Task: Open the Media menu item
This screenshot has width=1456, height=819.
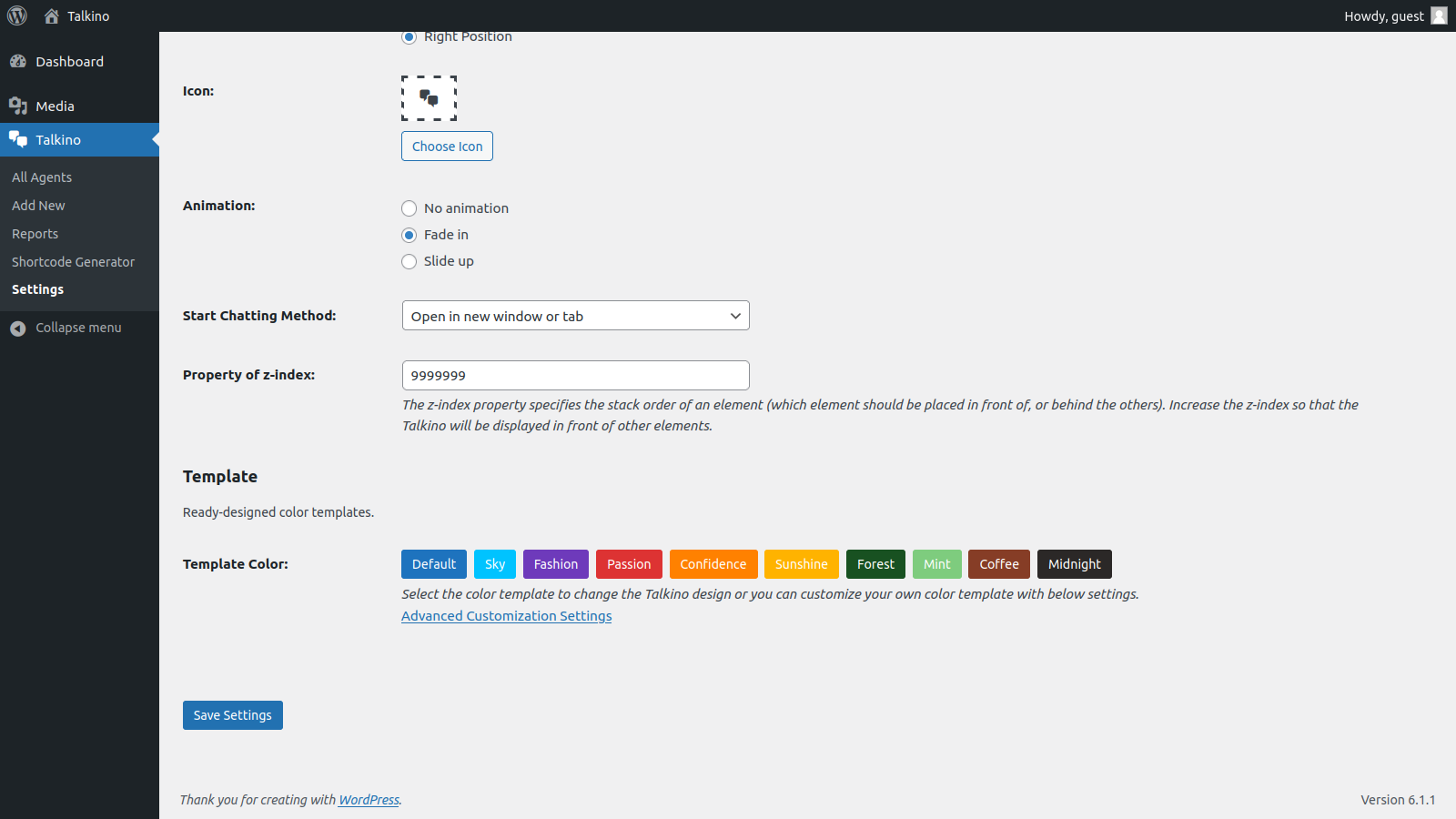Action: click(79, 106)
